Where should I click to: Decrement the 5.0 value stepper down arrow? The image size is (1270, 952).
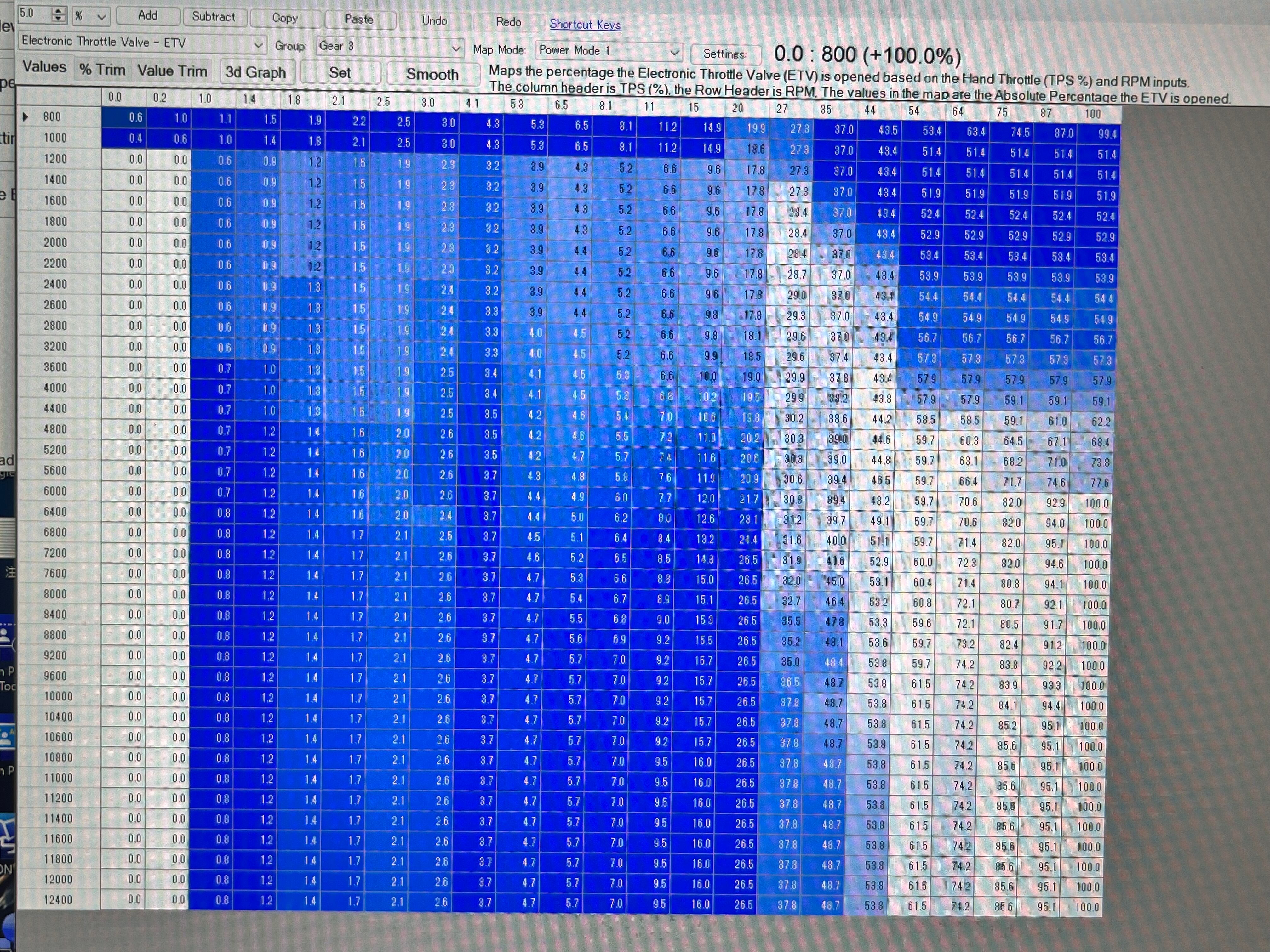(58, 19)
